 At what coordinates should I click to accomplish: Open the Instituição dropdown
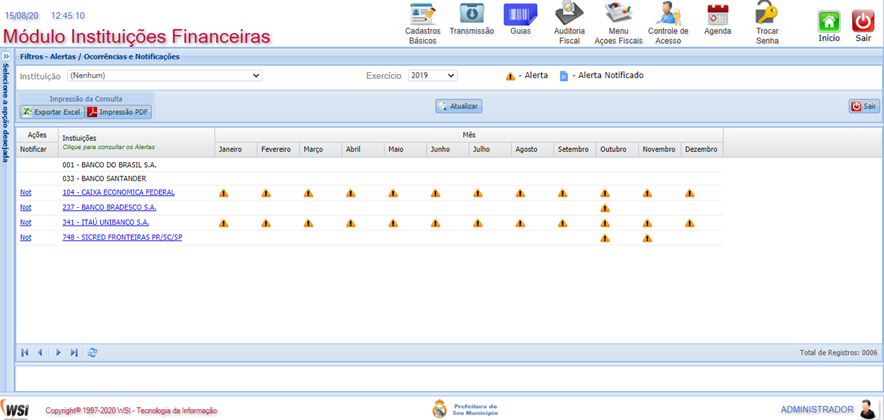coord(165,76)
